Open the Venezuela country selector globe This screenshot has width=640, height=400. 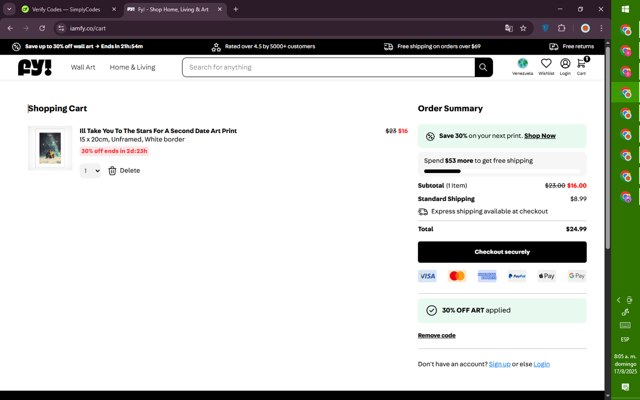tap(522, 63)
